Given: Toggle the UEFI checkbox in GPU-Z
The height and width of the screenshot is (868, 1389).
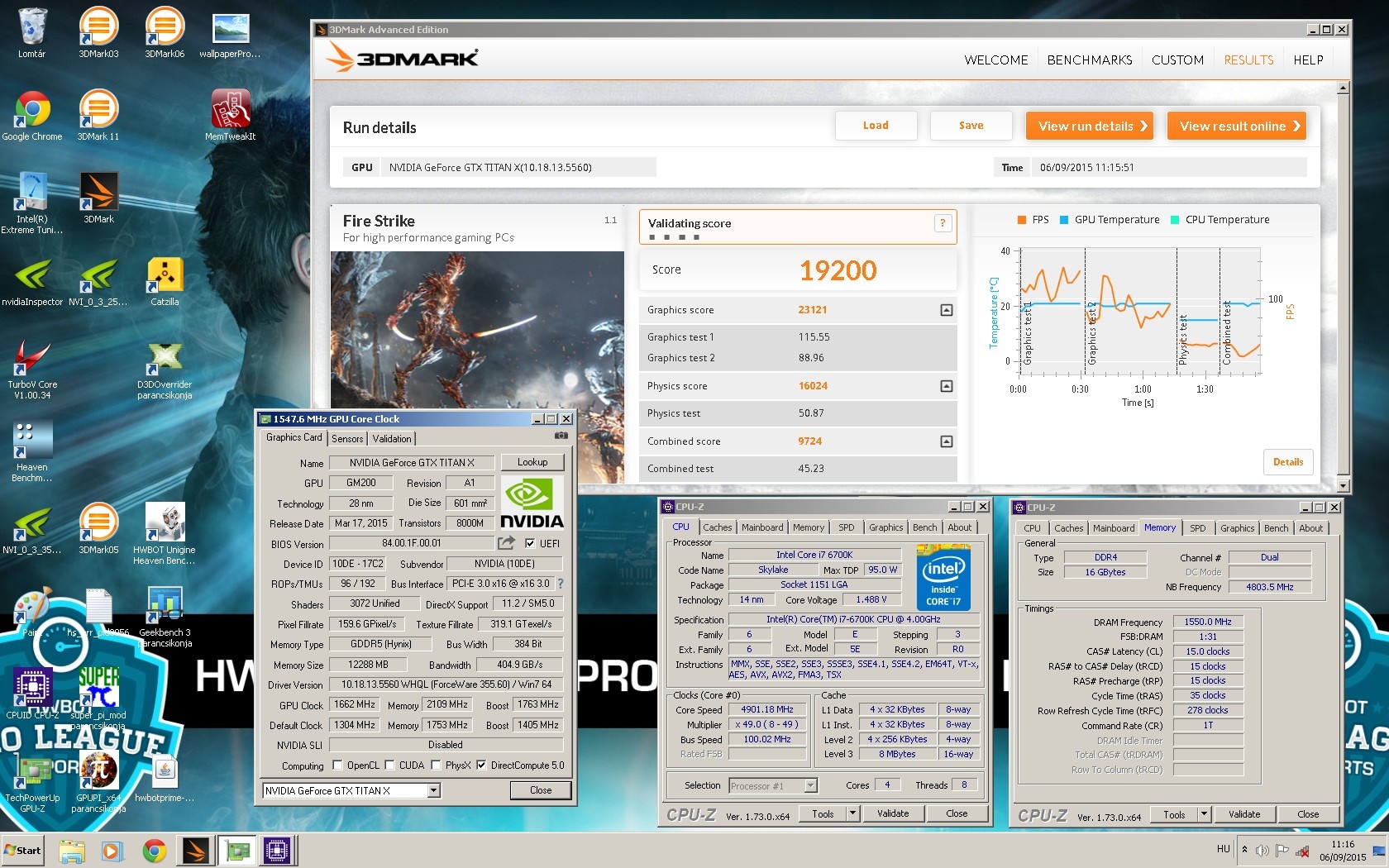Looking at the screenshot, I should (531, 543).
